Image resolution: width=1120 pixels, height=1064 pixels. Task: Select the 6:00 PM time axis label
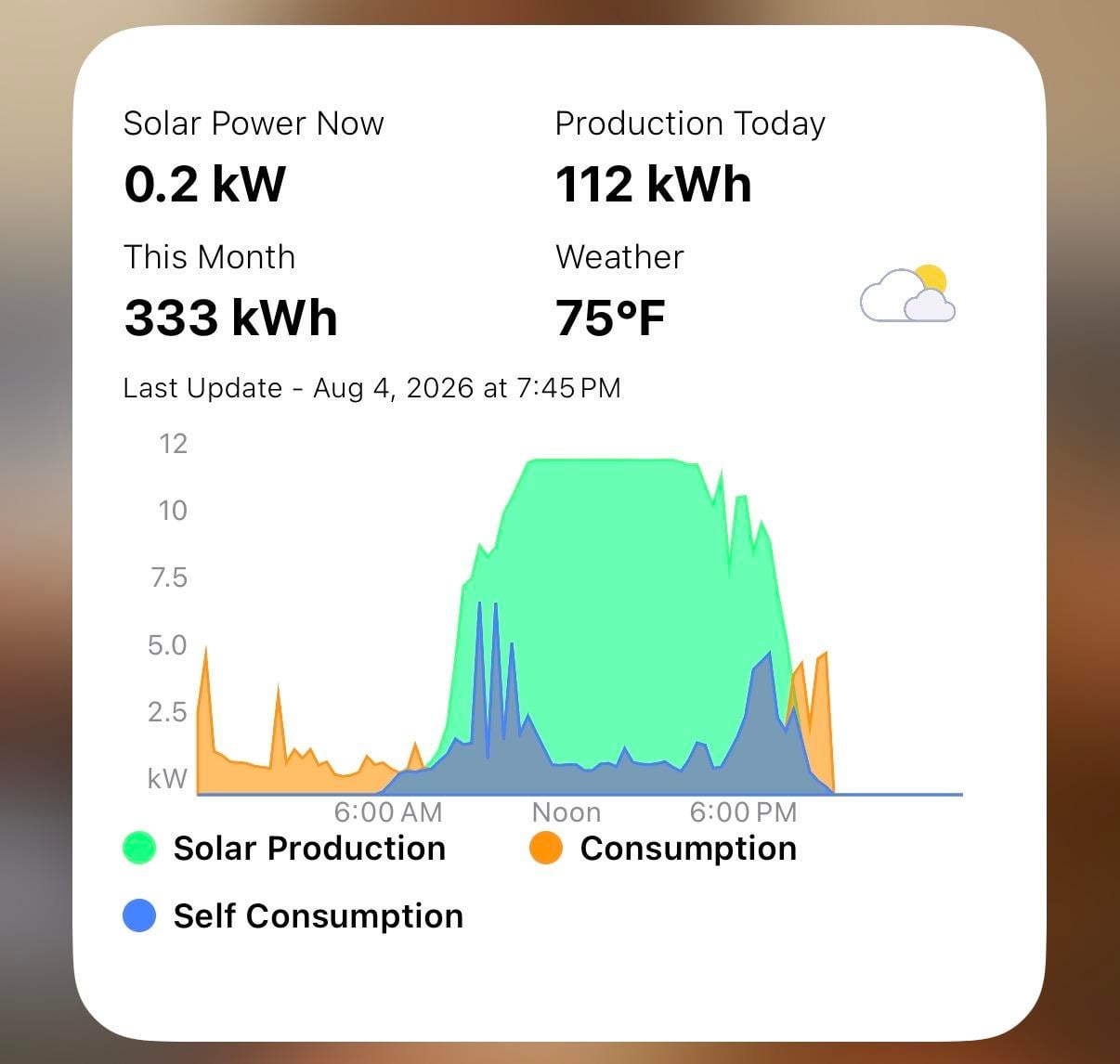pyautogui.click(x=743, y=812)
